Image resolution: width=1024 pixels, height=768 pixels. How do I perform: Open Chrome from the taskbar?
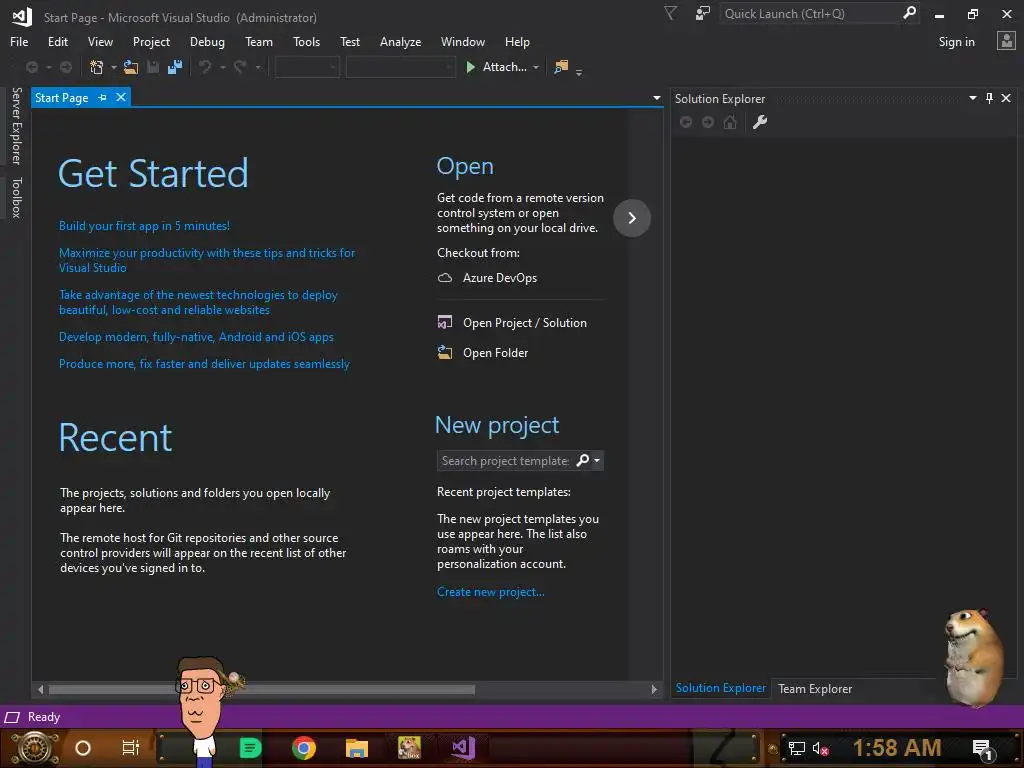point(304,748)
